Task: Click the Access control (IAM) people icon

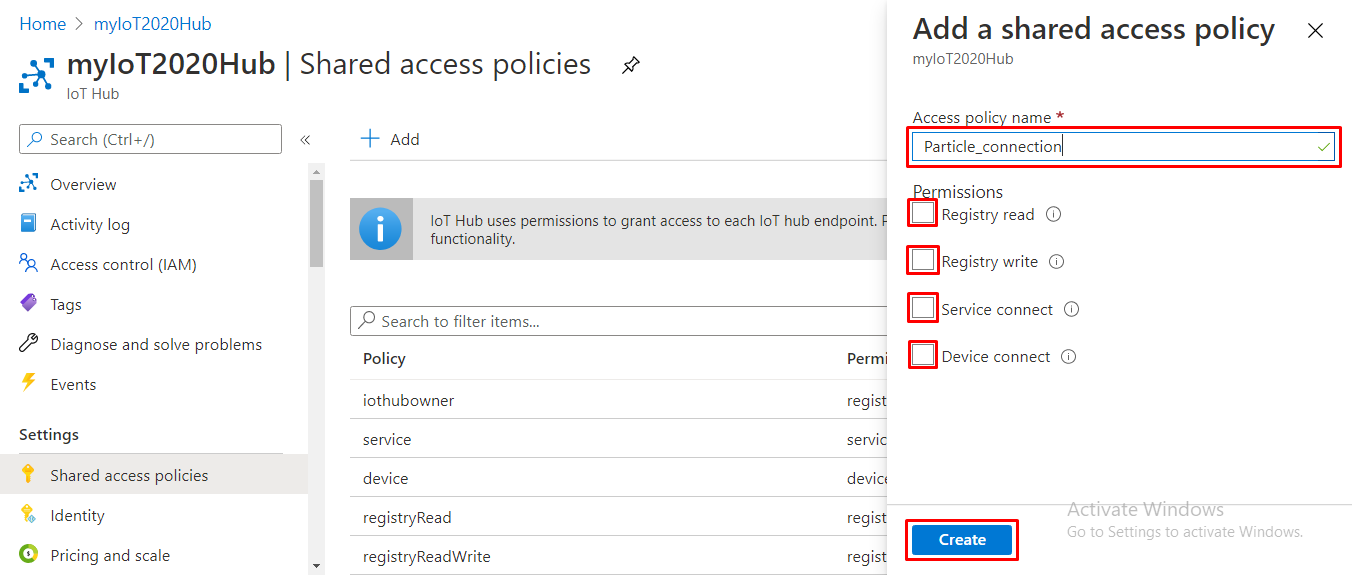Action: pyautogui.click(x=29, y=264)
